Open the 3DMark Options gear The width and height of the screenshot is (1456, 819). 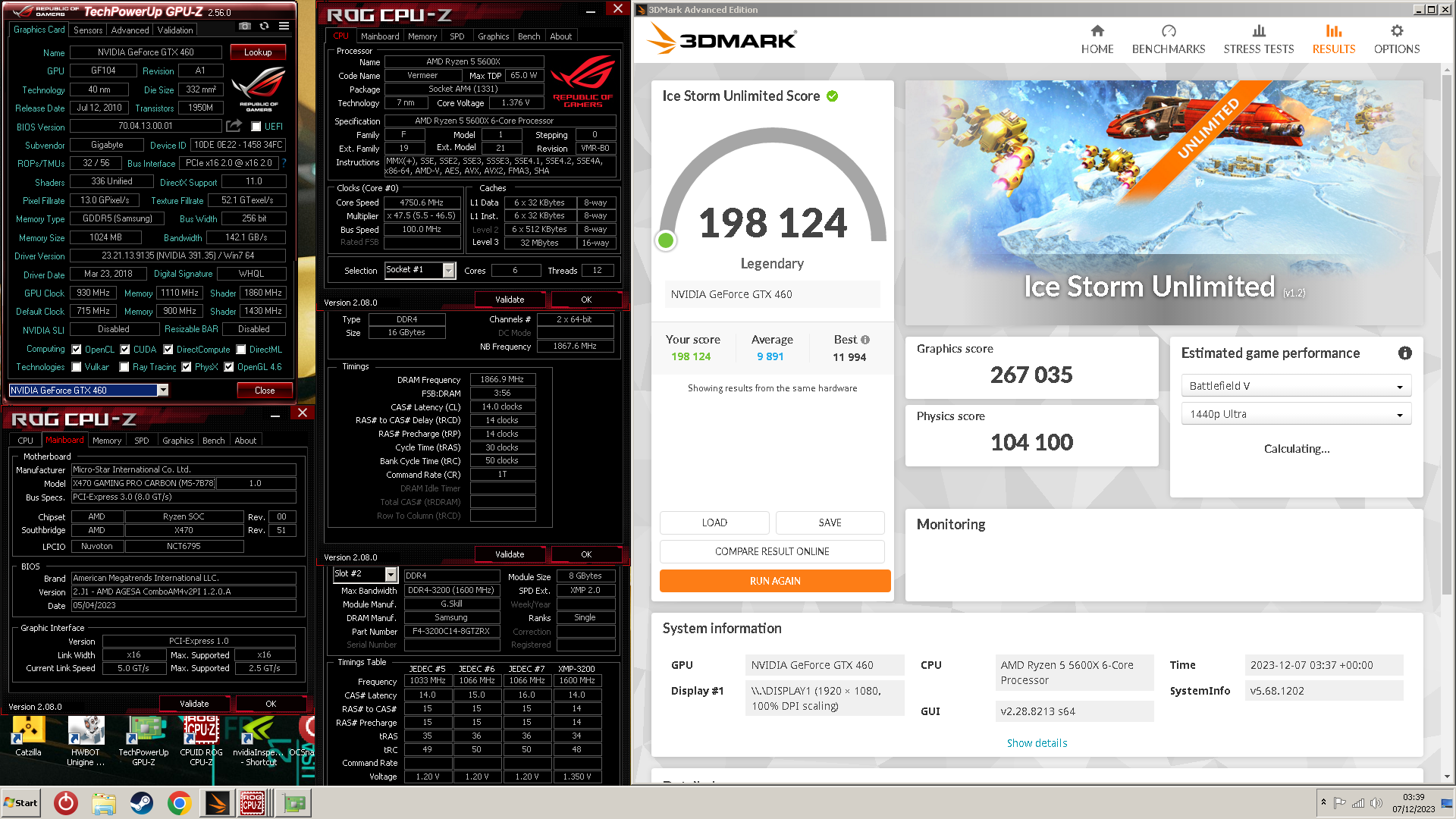tap(1396, 39)
